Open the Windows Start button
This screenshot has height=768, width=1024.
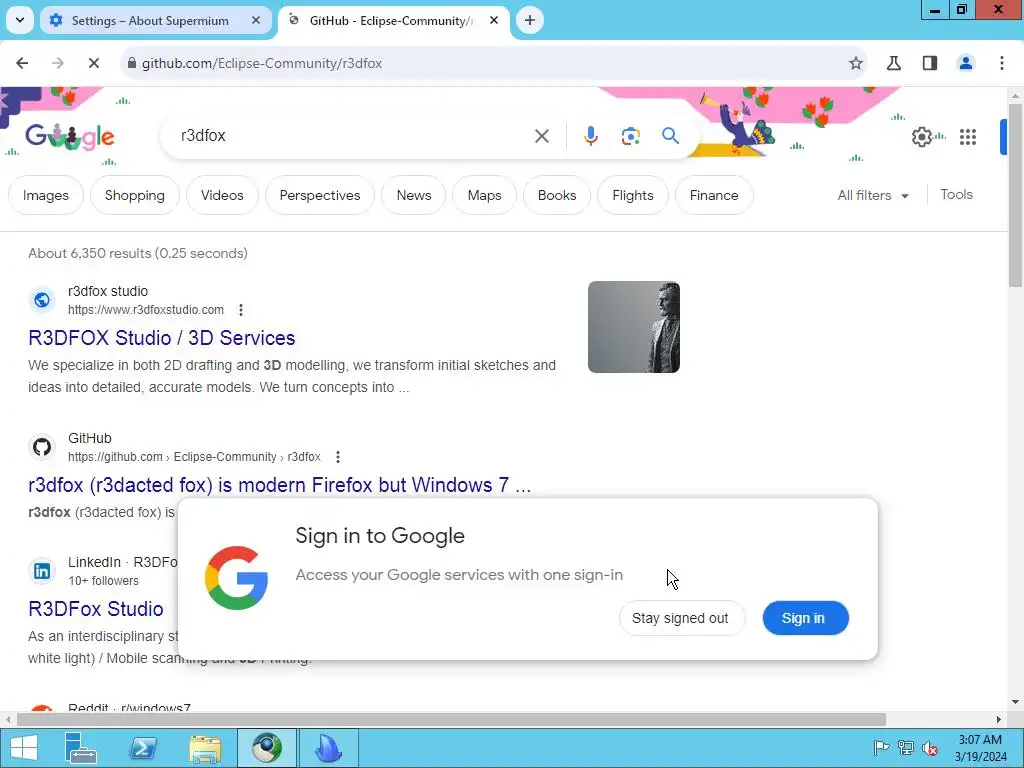tap(24, 748)
